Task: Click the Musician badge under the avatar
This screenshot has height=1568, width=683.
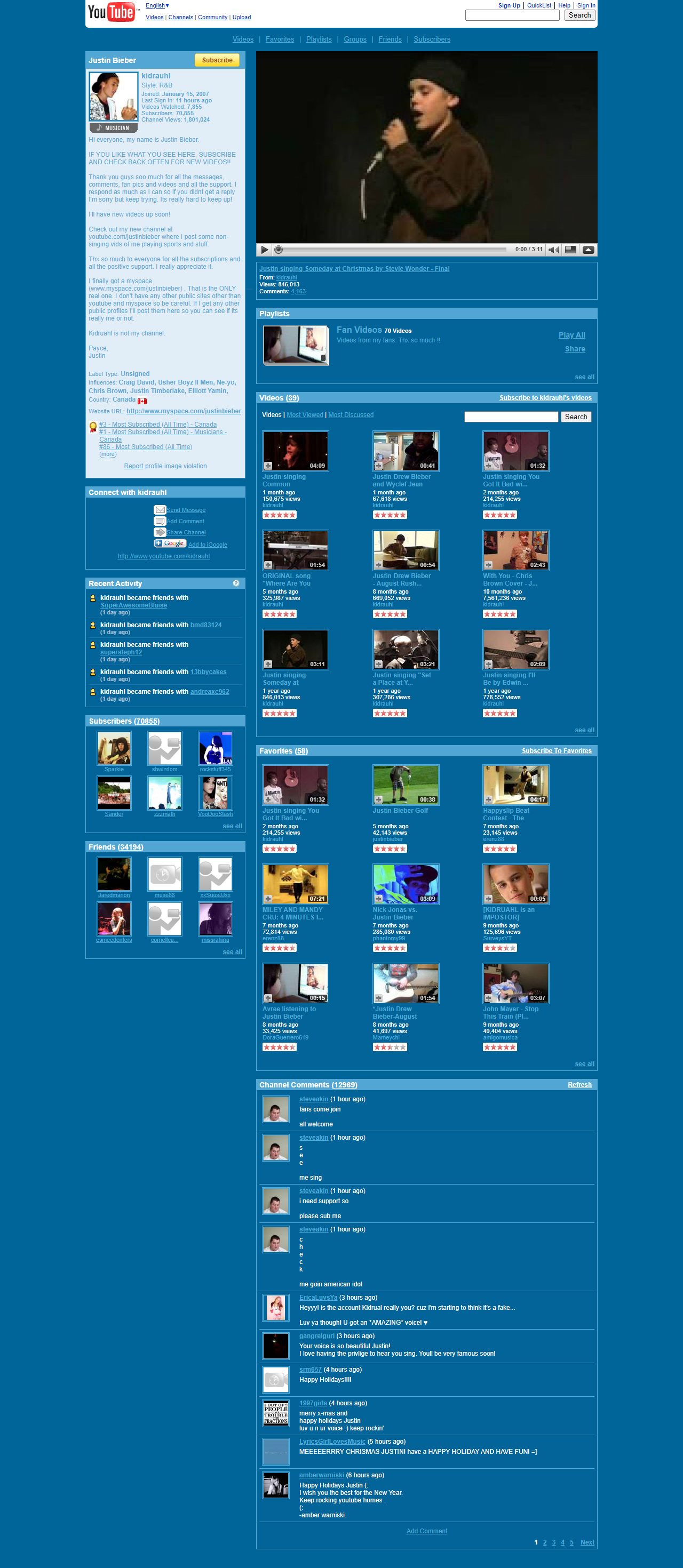Action: [x=113, y=128]
